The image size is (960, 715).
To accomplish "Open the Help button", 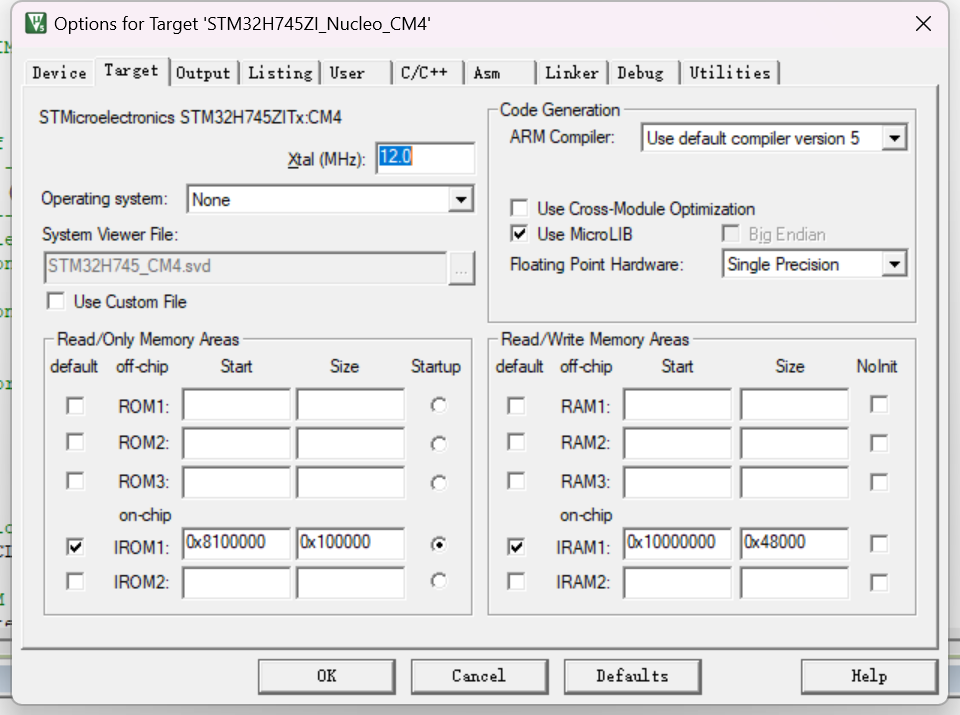I will (869, 676).
